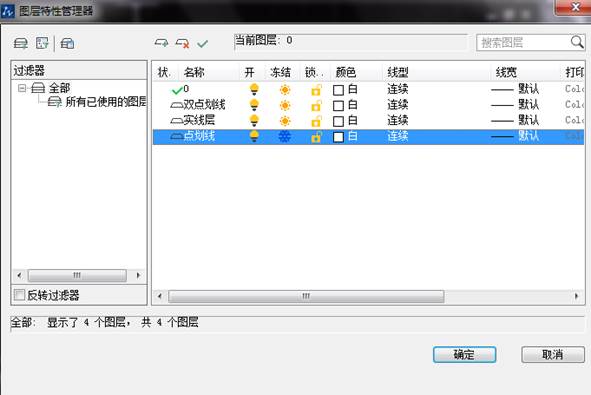Click the filter panel scroll right arrow
This screenshot has height=395, width=591.
tap(138, 276)
